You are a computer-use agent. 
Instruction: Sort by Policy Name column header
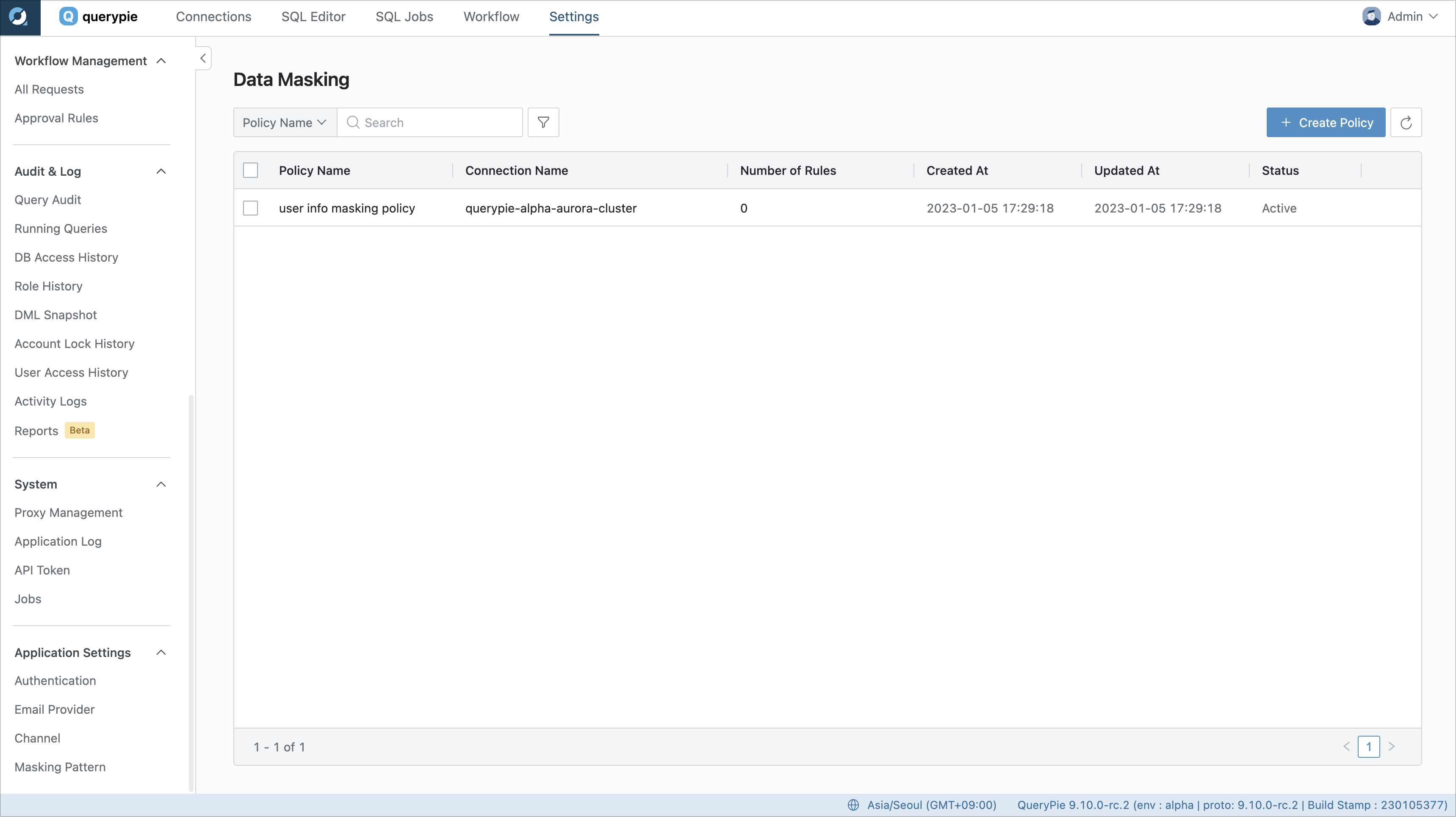tap(315, 170)
